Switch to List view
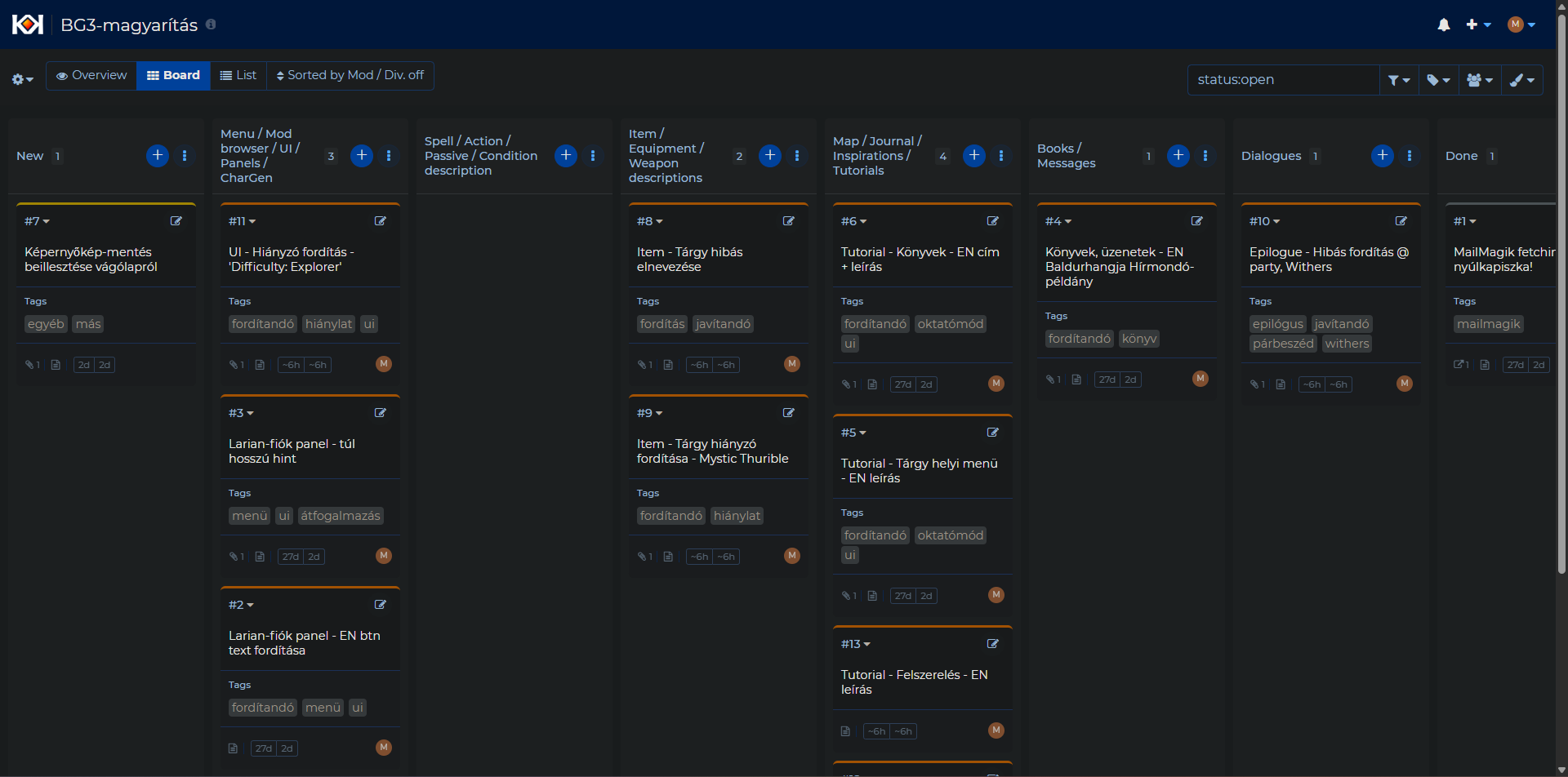The image size is (1568, 777). coord(238,75)
